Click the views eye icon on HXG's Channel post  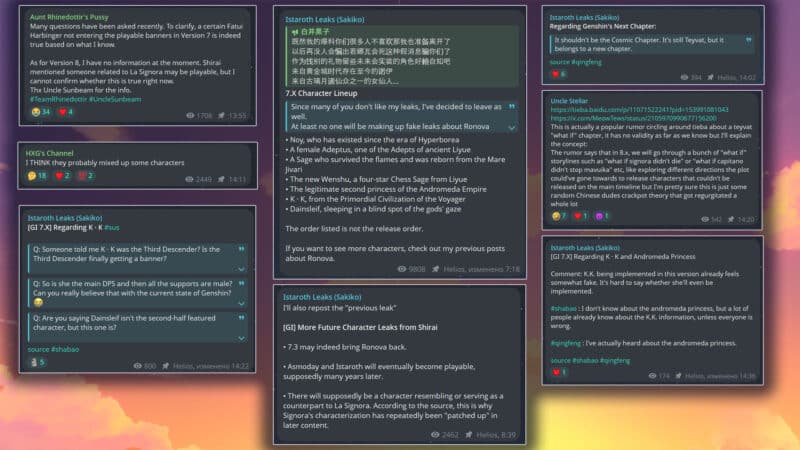click(189, 179)
